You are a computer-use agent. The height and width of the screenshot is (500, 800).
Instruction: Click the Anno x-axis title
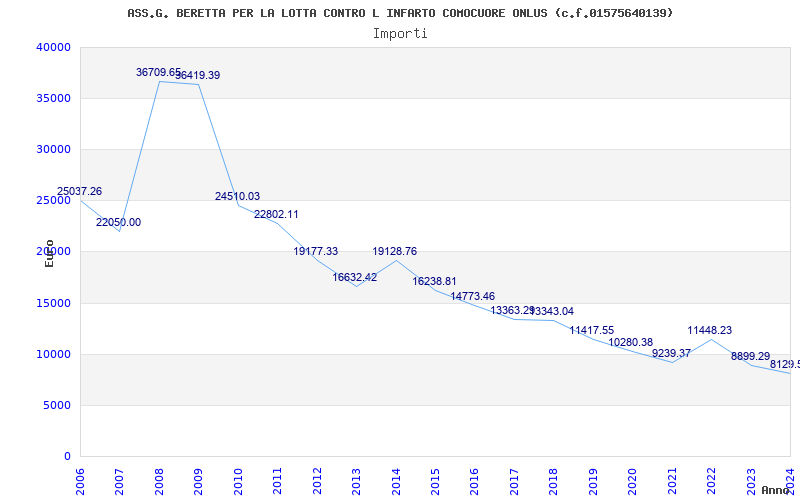coord(775,490)
